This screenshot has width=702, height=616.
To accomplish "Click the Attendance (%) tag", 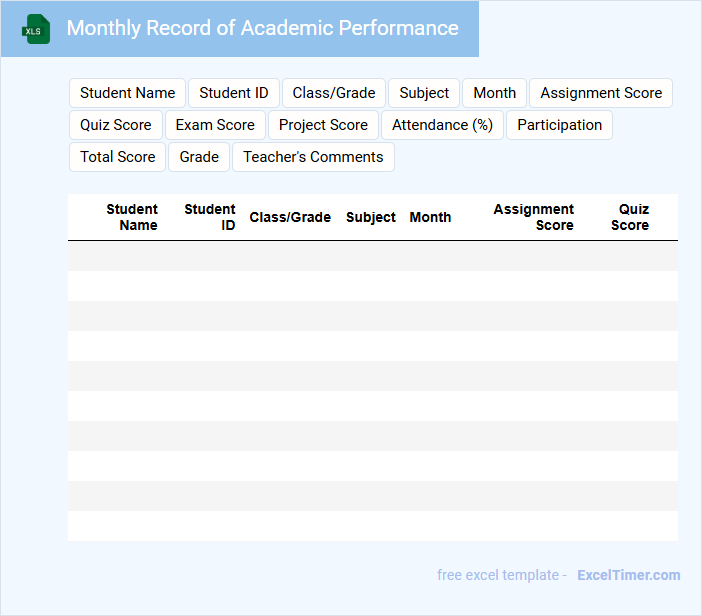I will (442, 125).
